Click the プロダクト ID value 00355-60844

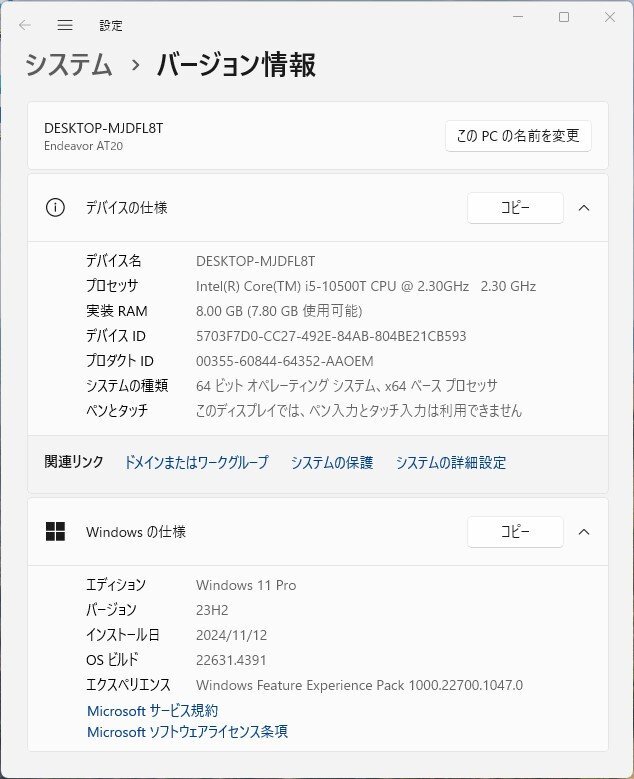click(x=285, y=361)
